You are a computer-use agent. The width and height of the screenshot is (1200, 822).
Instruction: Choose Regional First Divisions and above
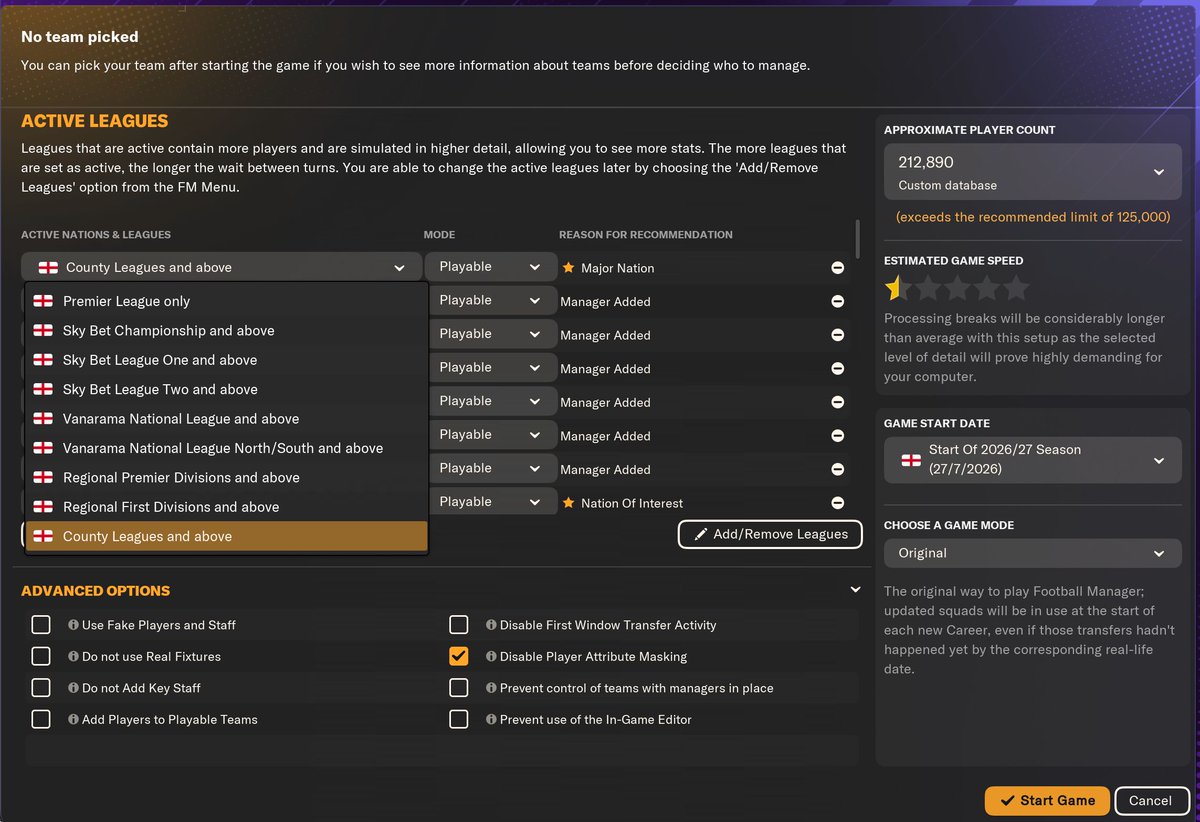click(x=227, y=507)
